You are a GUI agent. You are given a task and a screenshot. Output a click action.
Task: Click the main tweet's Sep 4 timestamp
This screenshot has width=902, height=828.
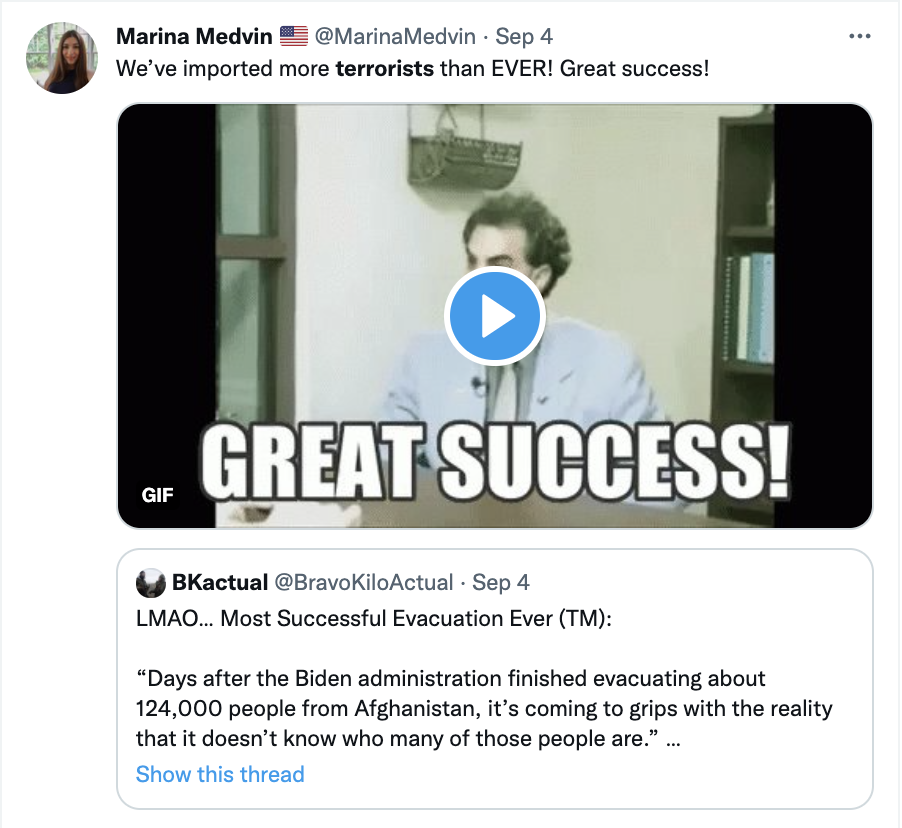(x=524, y=36)
